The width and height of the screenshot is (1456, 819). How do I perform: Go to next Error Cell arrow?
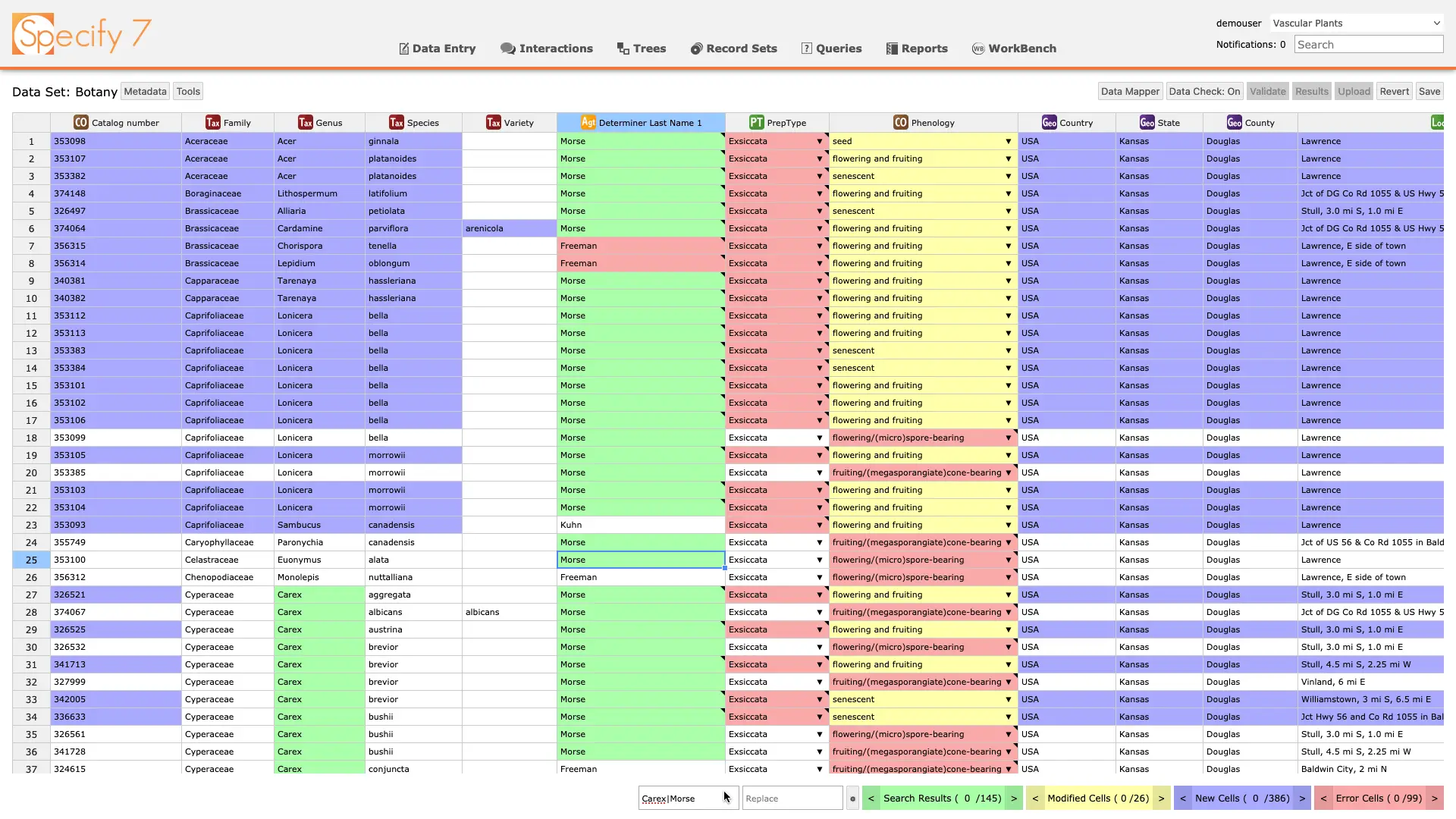(1434, 799)
